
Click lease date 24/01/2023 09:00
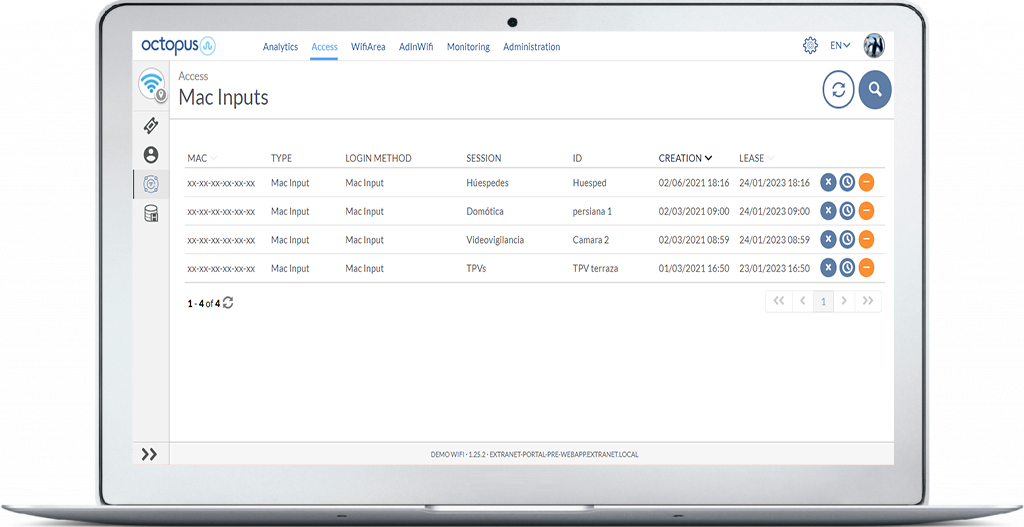pos(775,212)
